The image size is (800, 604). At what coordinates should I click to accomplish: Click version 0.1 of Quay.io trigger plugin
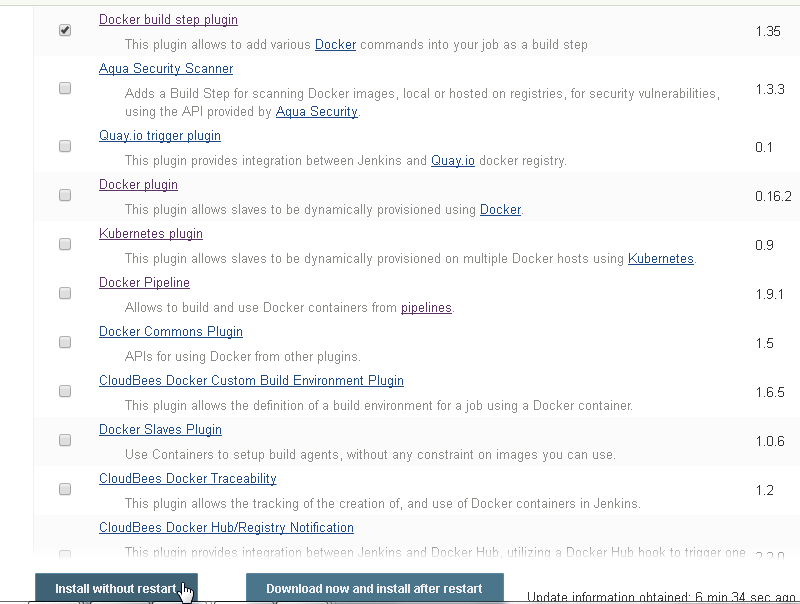(x=764, y=147)
